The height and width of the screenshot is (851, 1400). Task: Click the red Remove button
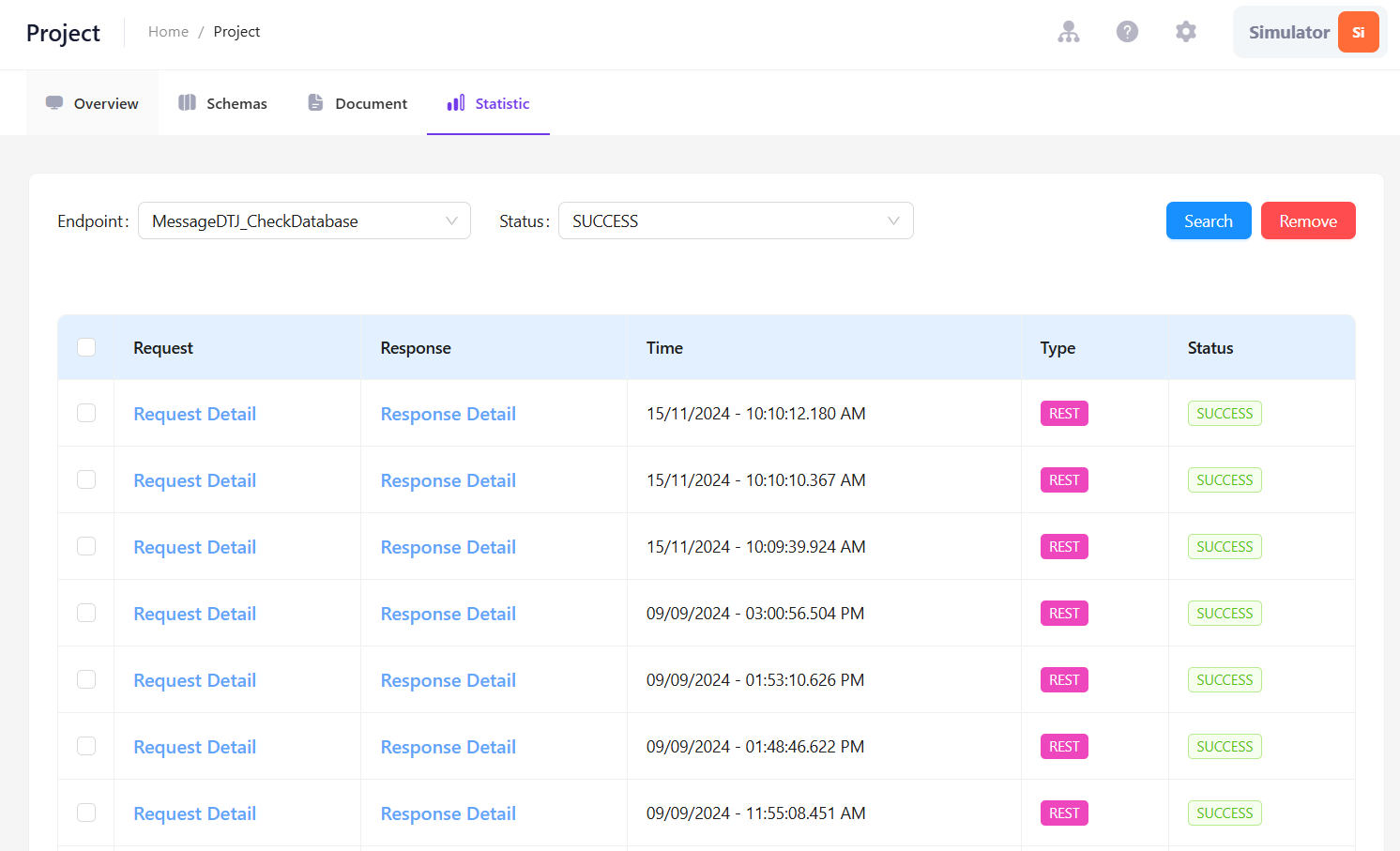[1308, 220]
